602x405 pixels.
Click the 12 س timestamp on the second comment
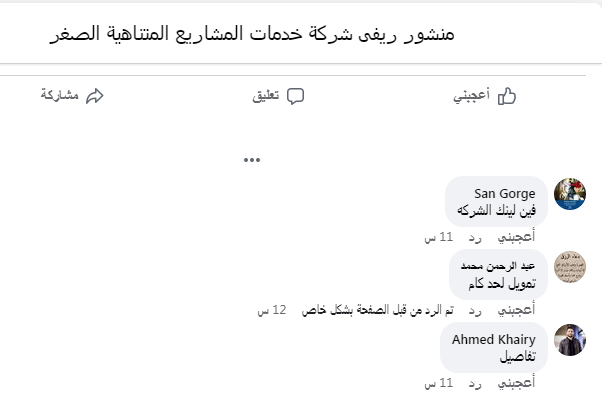(272, 310)
